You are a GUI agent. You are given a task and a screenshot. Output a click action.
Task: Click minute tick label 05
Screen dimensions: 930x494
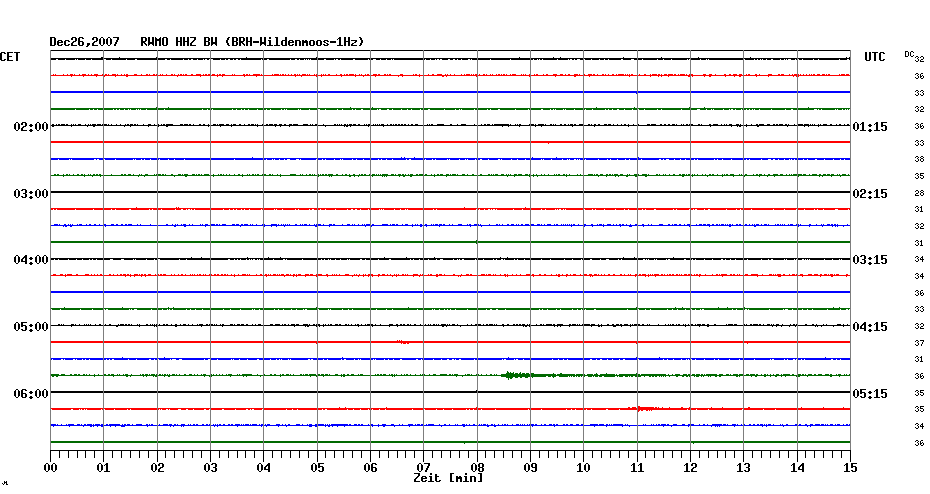[317, 468]
